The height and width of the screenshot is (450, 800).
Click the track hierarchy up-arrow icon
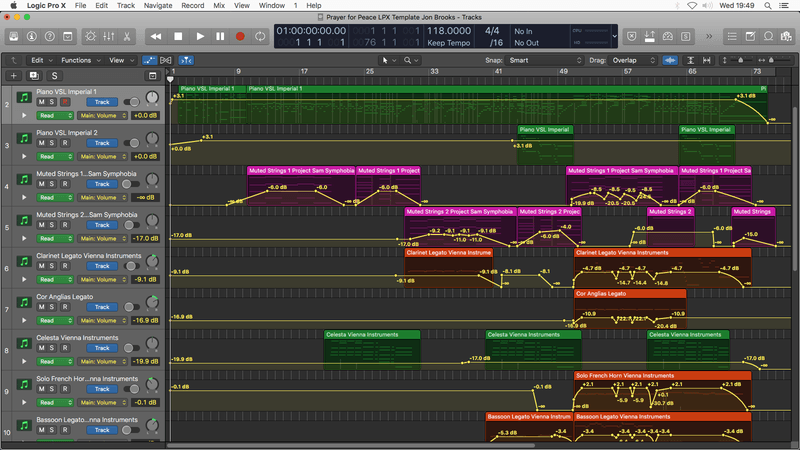[14, 60]
